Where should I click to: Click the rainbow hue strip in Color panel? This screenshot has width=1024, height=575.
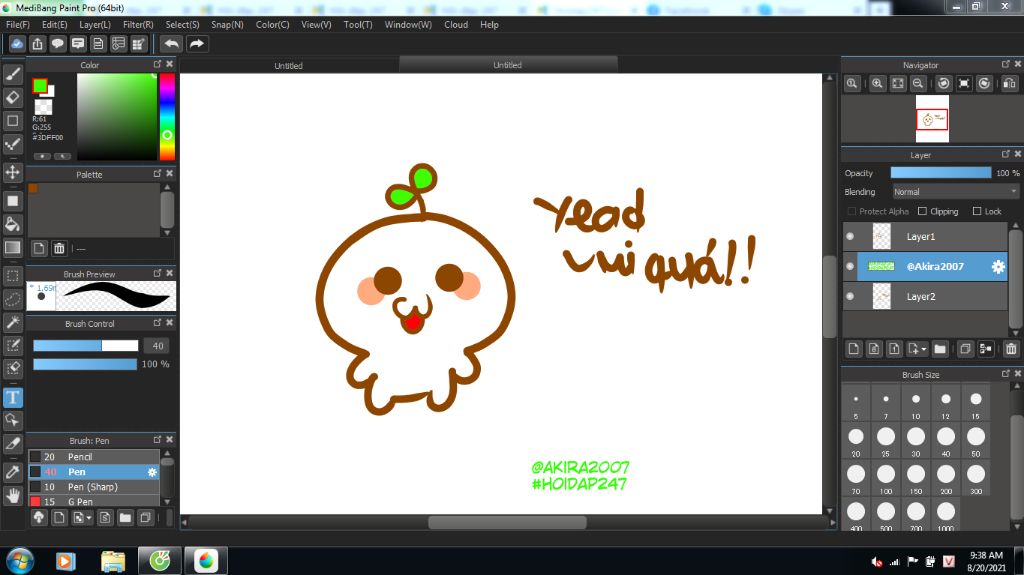coord(167,116)
